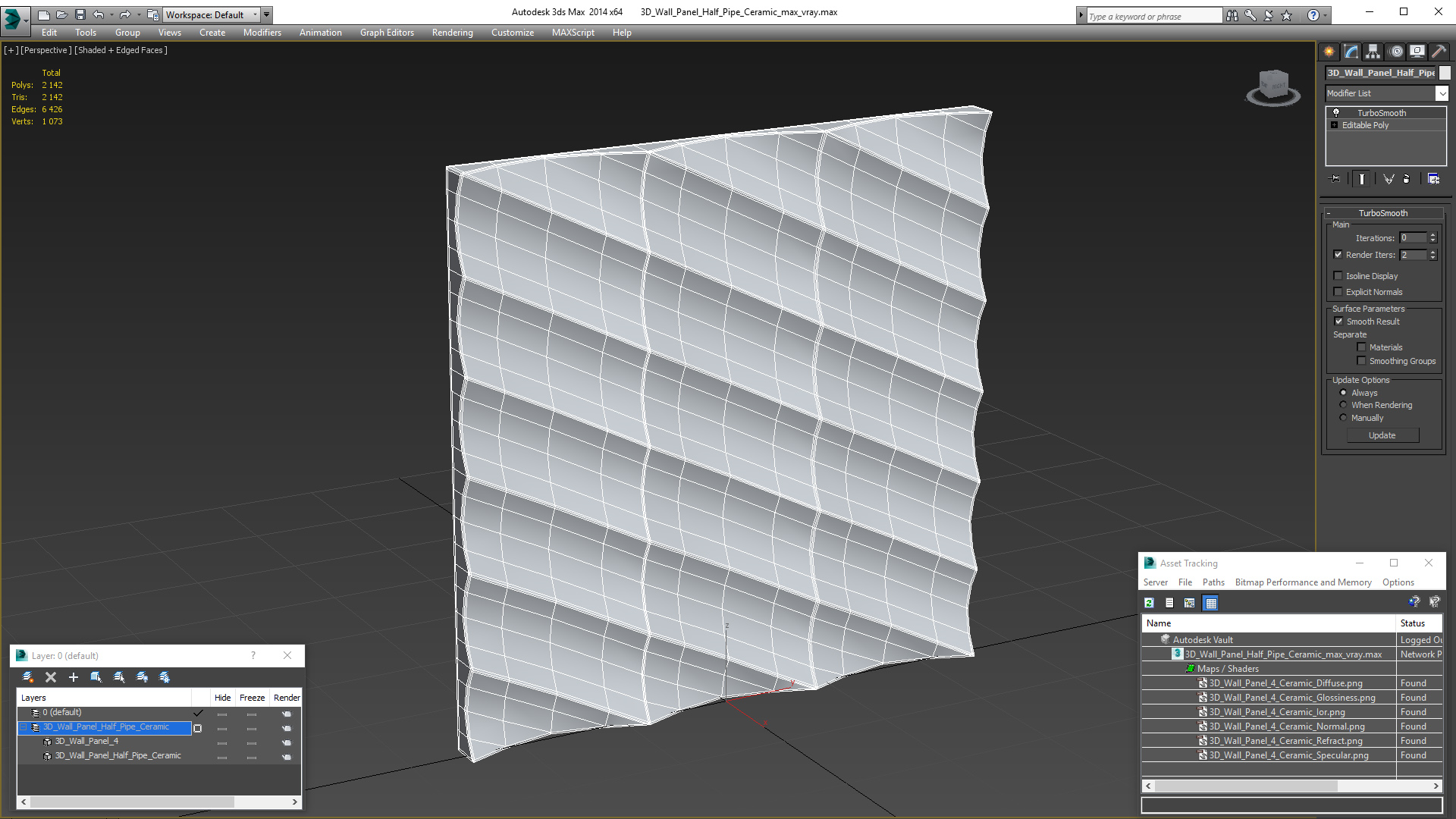This screenshot has width=1456, height=819.
Task: Select When Rendering update option
Action: 1344,405
